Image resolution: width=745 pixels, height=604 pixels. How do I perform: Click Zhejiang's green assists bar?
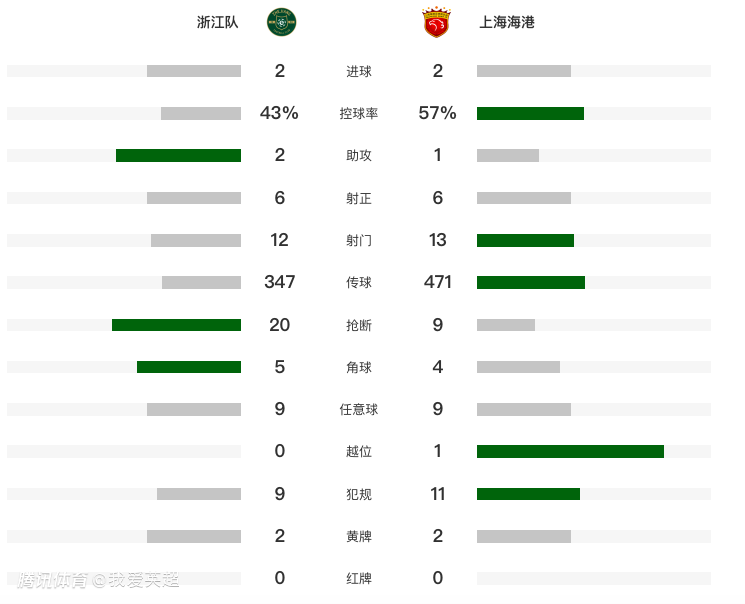tap(178, 155)
